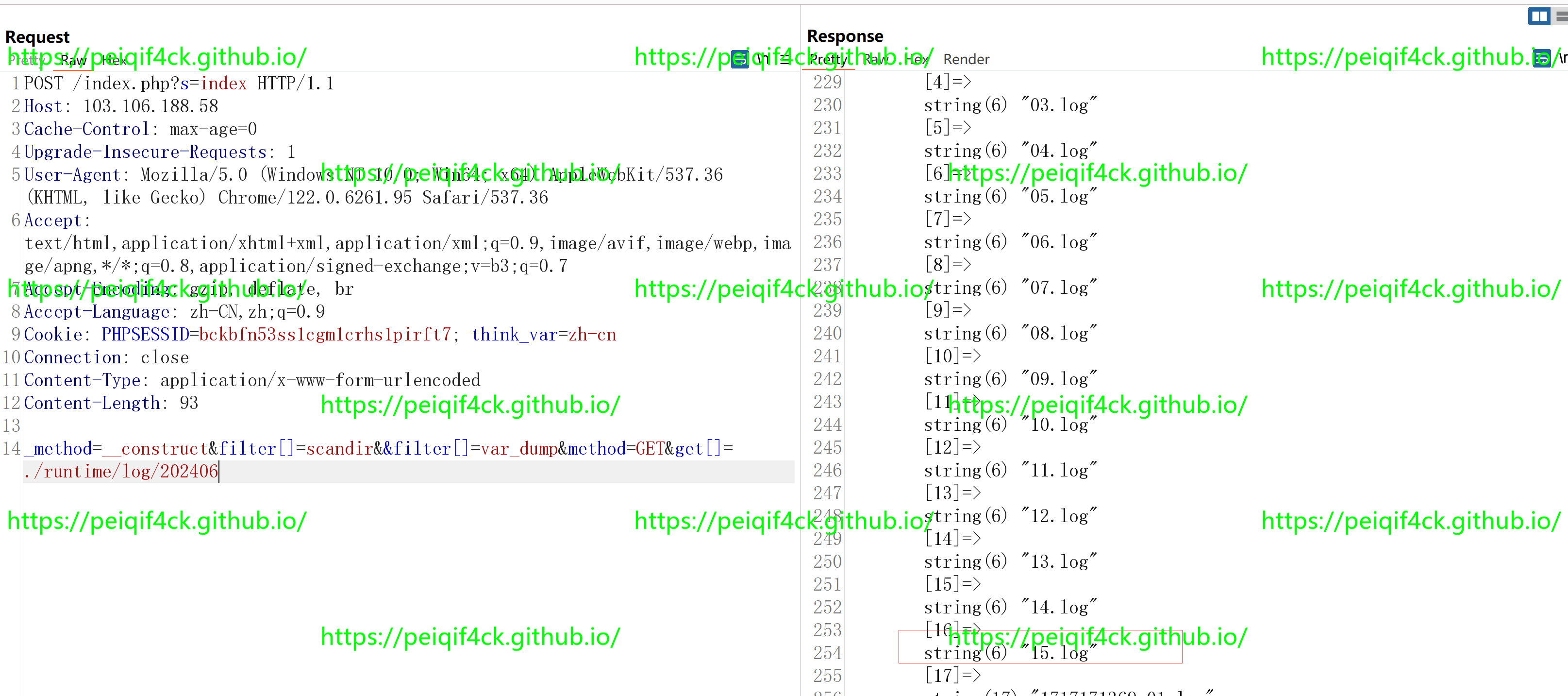Click response string "12.log" line

[1010, 516]
